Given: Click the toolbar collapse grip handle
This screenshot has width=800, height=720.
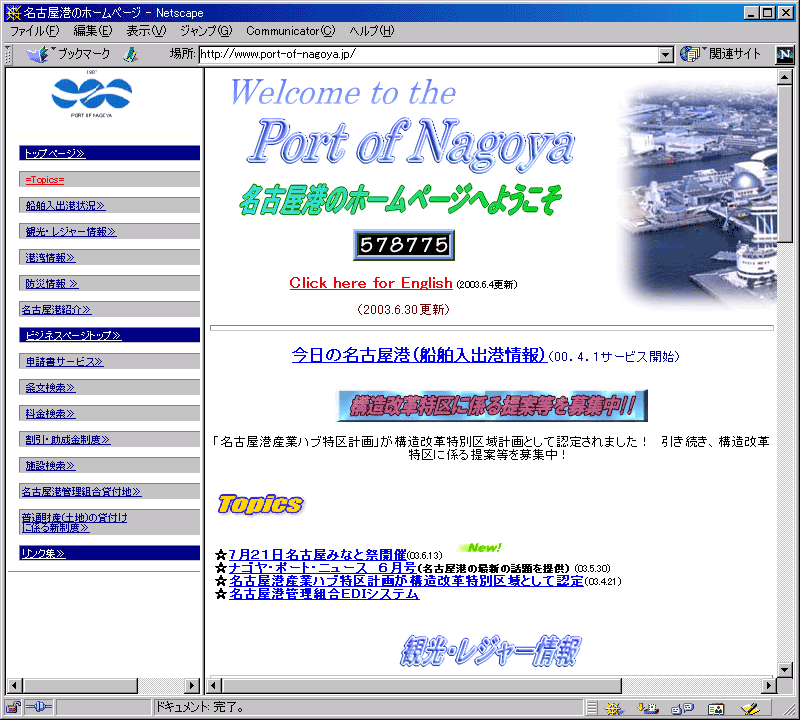Looking at the screenshot, I should pos(8,54).
